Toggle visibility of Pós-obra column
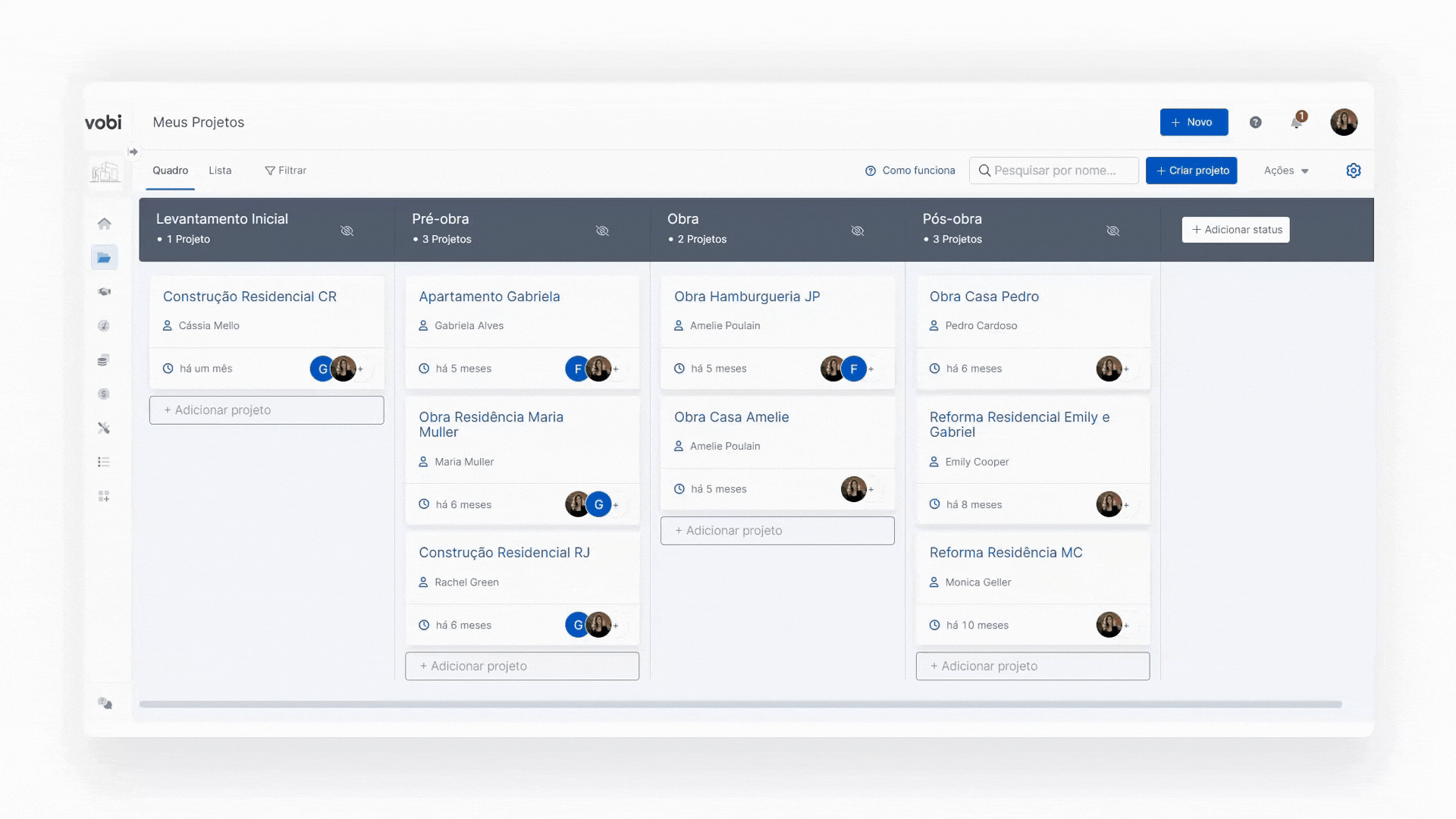Image resolution: width=1456 pixels, height=819 pixels. (1112, 231)
